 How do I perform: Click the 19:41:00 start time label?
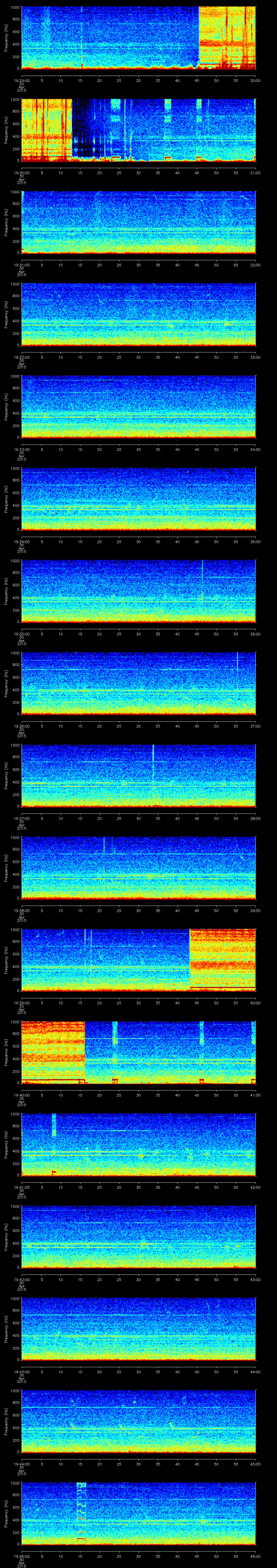(21, 1187)
